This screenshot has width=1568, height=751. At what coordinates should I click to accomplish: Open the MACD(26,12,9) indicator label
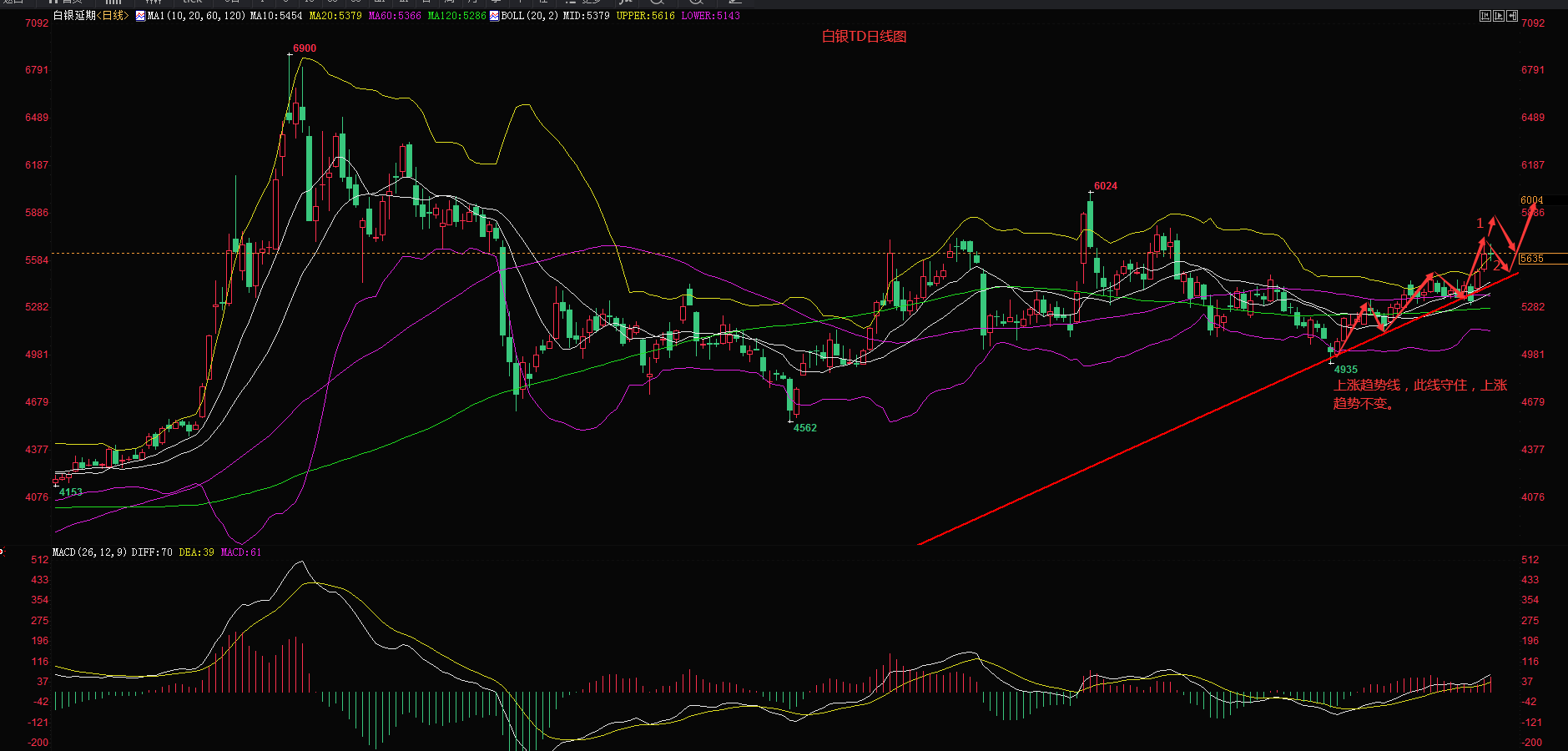(x=89, y=552)
